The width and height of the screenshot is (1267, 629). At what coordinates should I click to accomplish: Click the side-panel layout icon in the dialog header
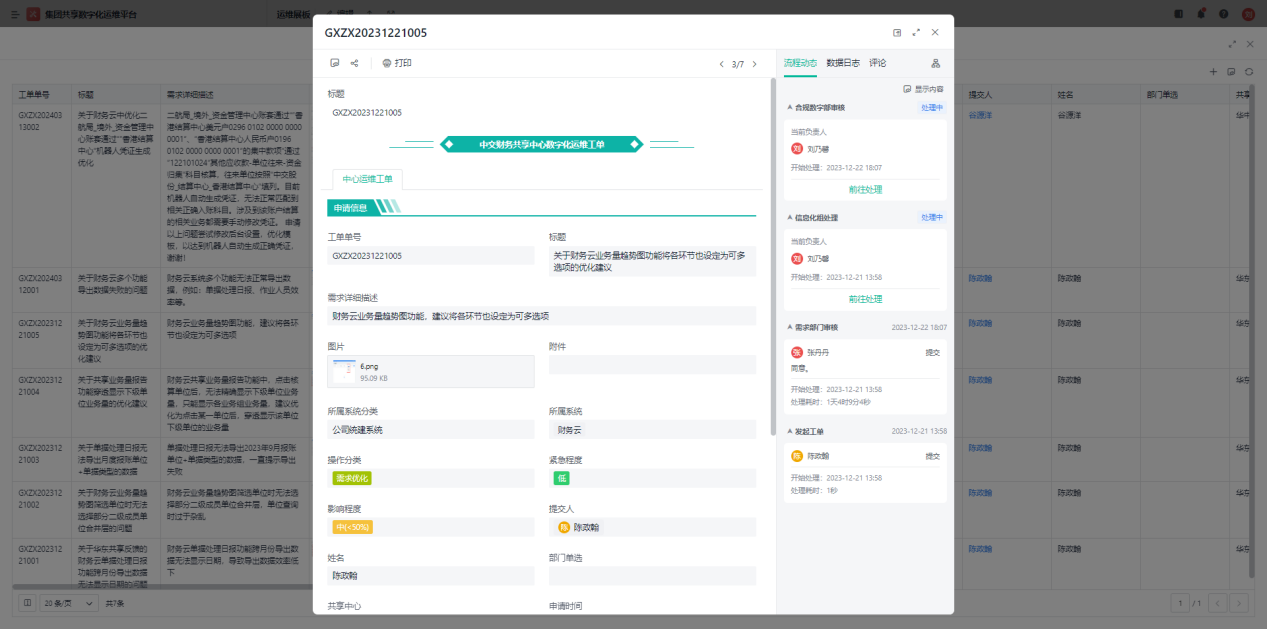[897, 33]
